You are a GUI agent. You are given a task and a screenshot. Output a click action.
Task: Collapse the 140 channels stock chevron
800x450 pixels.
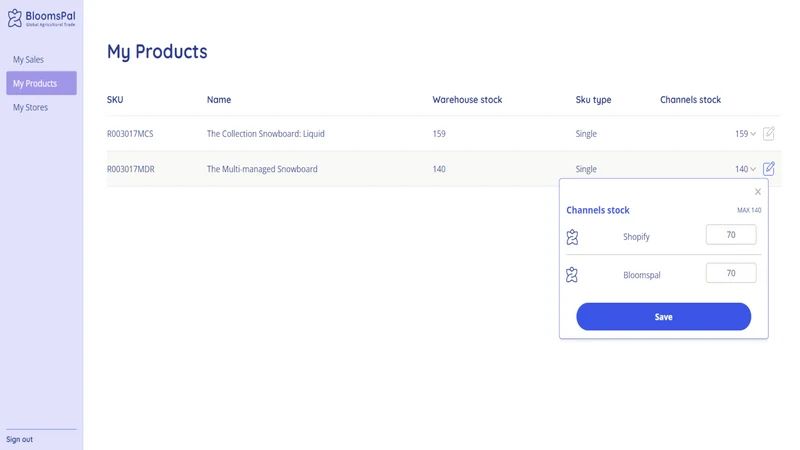[753, 169]
